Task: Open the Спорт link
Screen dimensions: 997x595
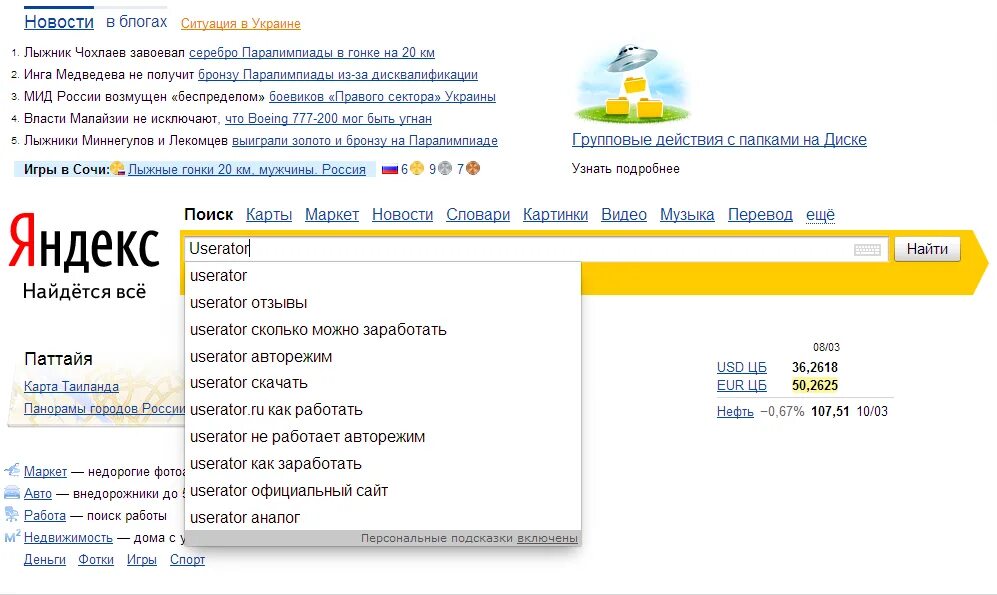Action: (188, 560)
